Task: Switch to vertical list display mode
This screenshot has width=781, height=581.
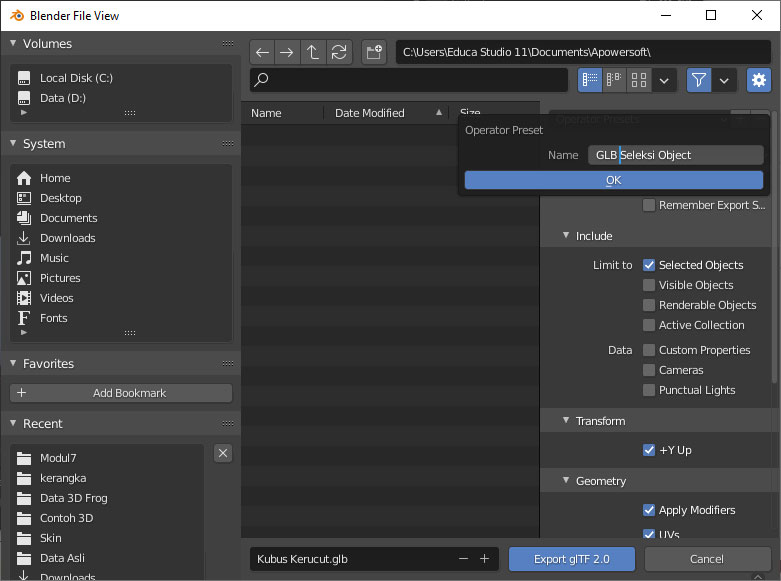Action: click(590, 80)
